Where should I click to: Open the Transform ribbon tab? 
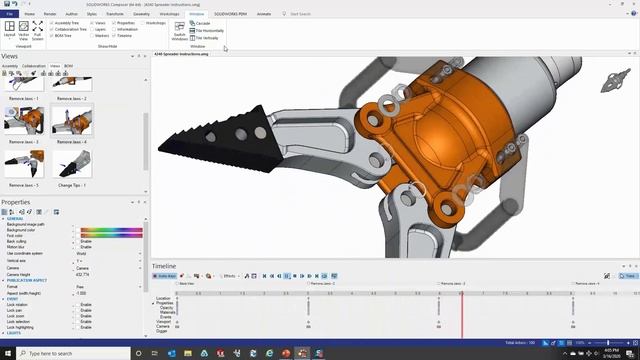tap(115, 14)
